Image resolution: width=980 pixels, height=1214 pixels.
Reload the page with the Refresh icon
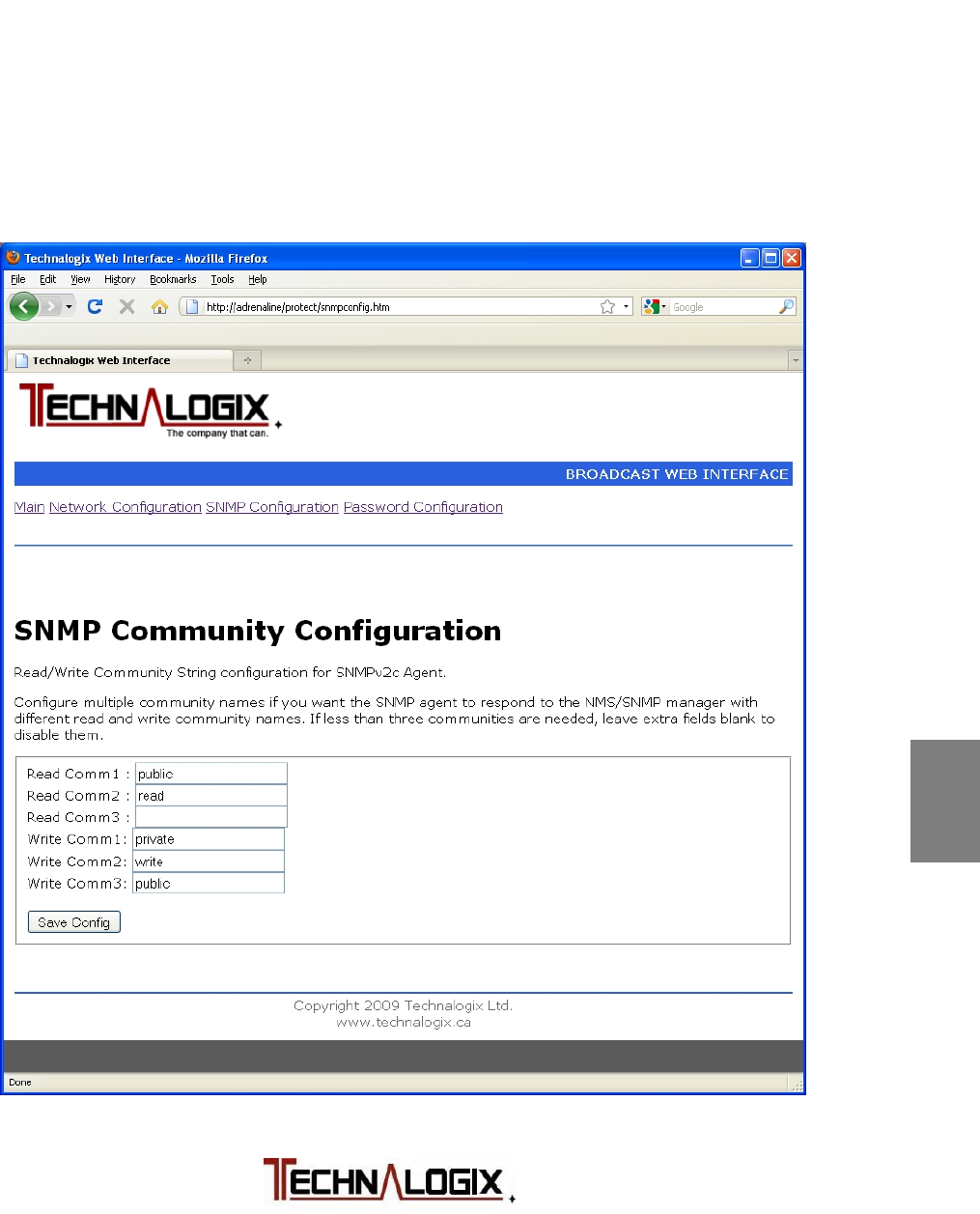(x=95, y=306)
